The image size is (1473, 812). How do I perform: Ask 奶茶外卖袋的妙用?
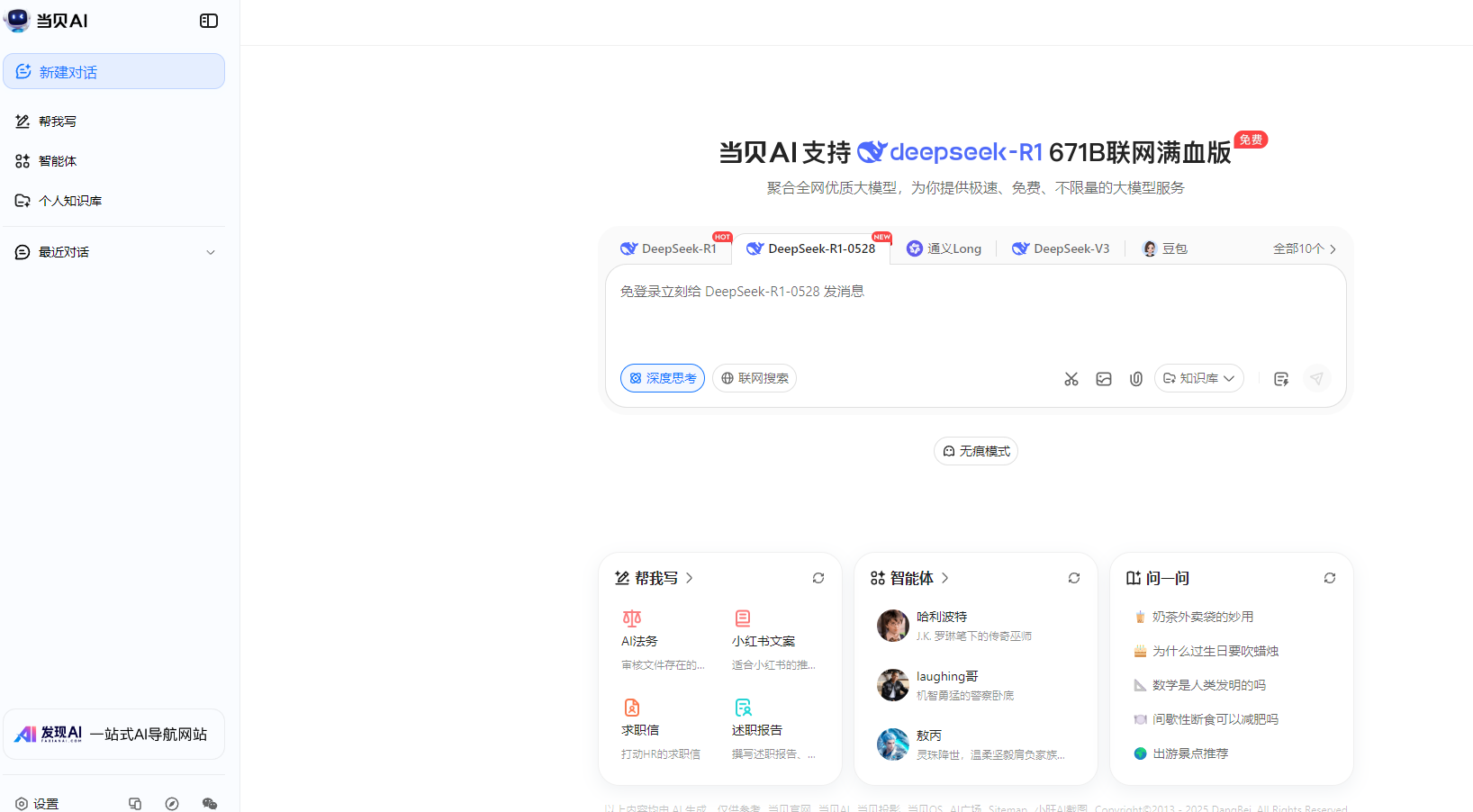tap(1203, 617)
